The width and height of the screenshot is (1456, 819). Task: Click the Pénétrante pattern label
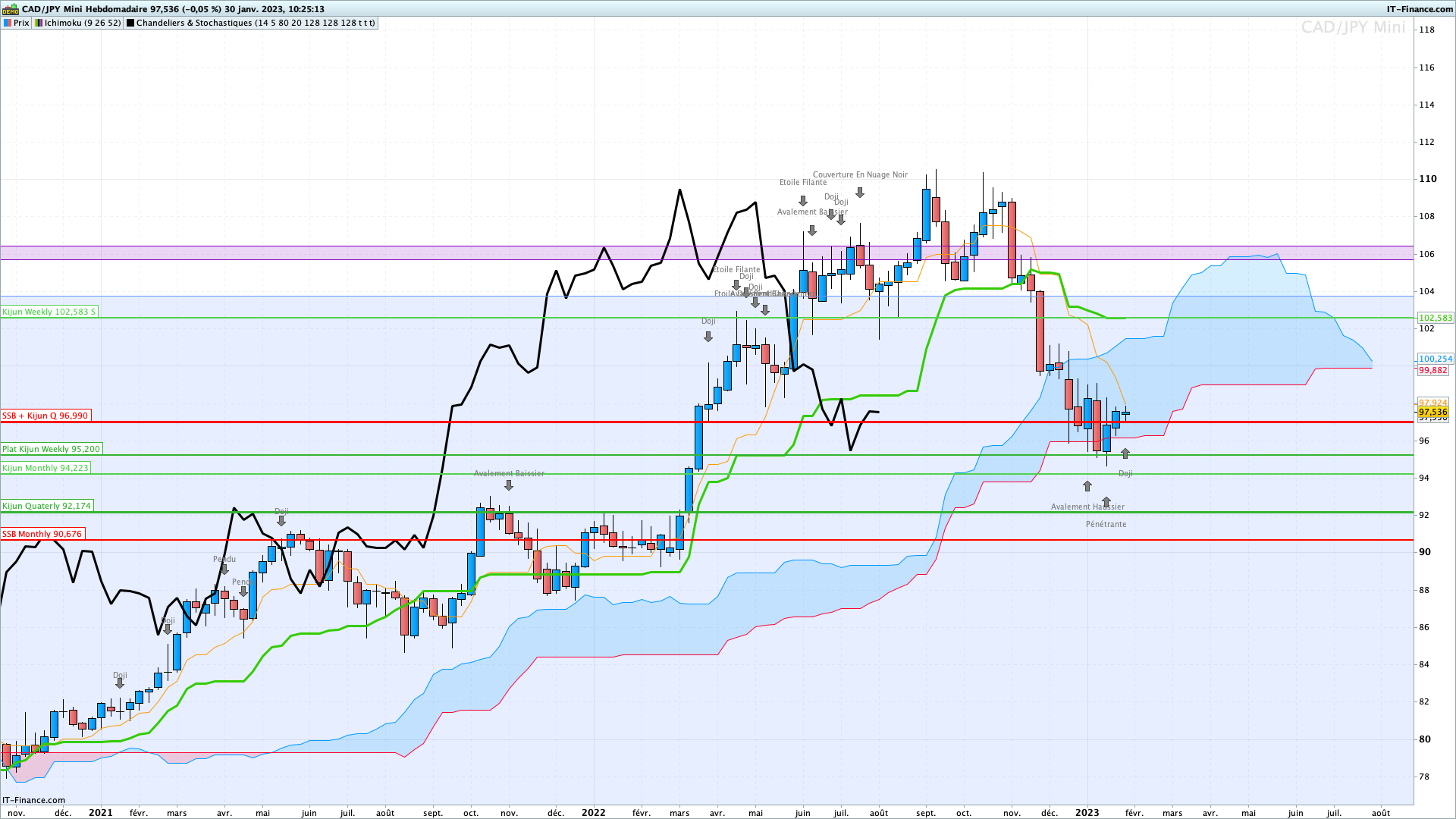coord(1106,525)
